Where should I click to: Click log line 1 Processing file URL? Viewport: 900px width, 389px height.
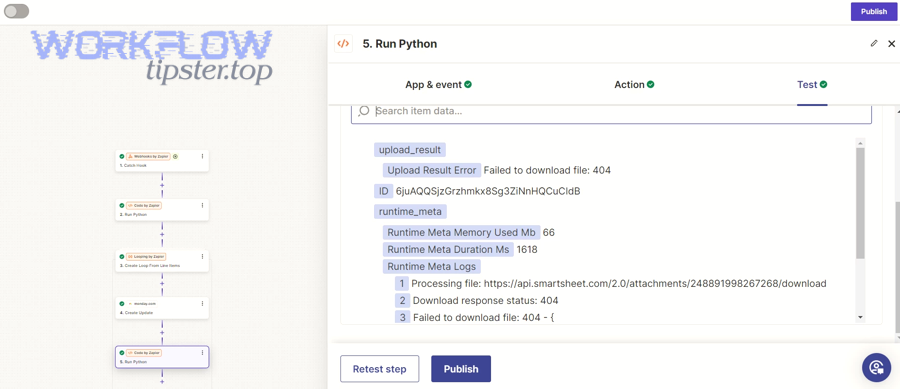(x=618, y=283)
